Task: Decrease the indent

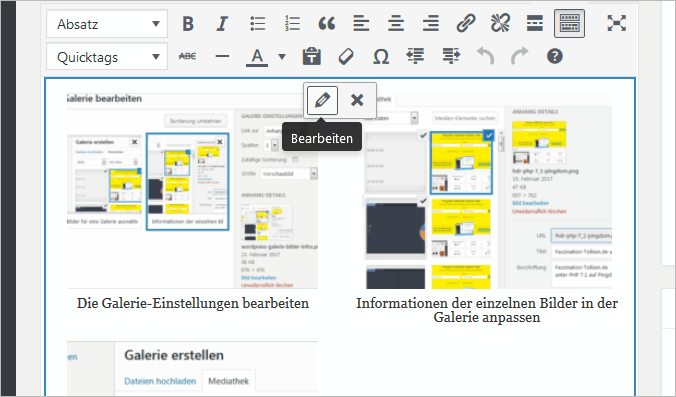Action: (416, 56)
